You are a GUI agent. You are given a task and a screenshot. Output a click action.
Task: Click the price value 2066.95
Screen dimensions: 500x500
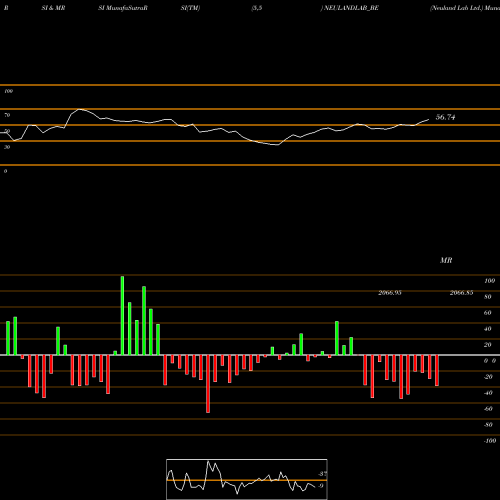click(390, 293)
